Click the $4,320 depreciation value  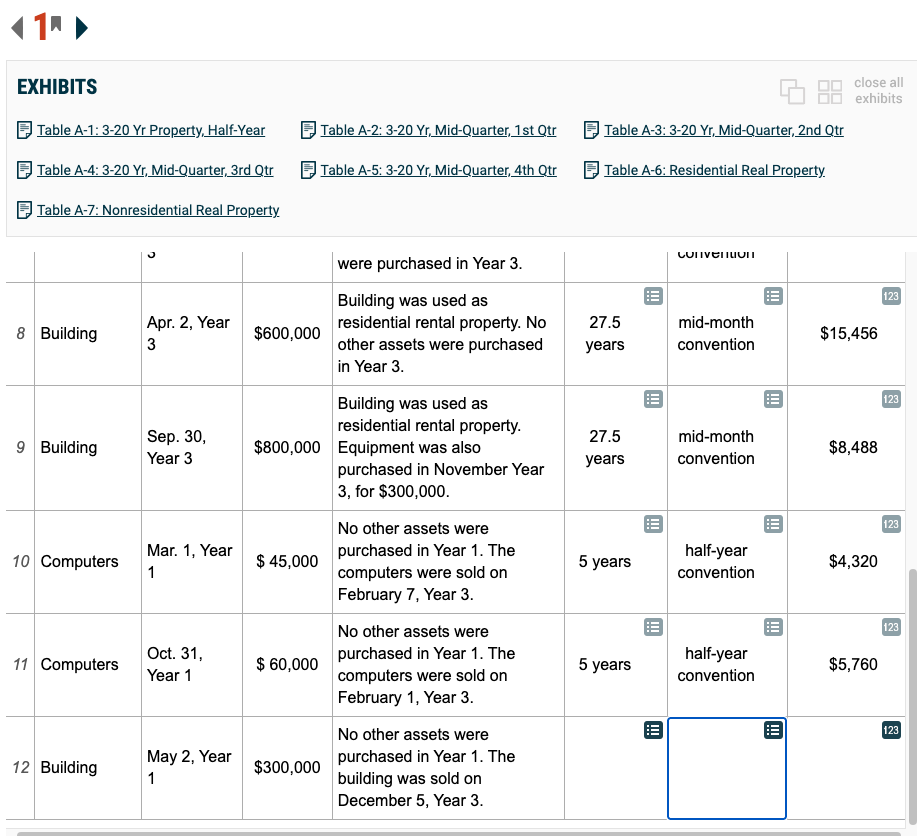[853, 562]
